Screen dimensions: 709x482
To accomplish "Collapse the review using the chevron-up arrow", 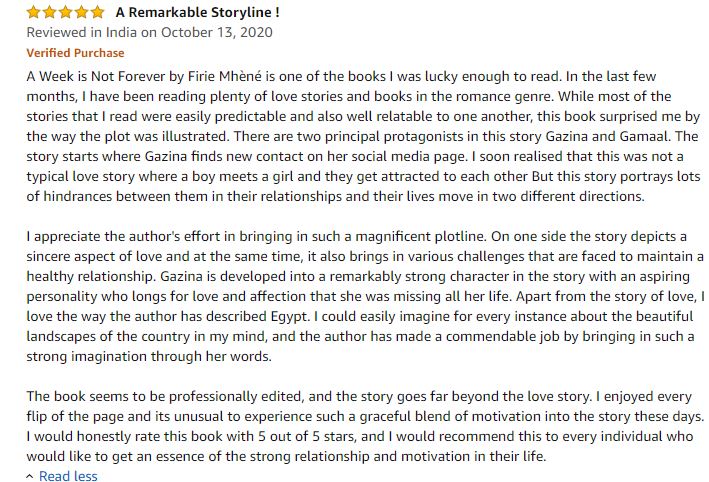I will (x=30, y=476).
